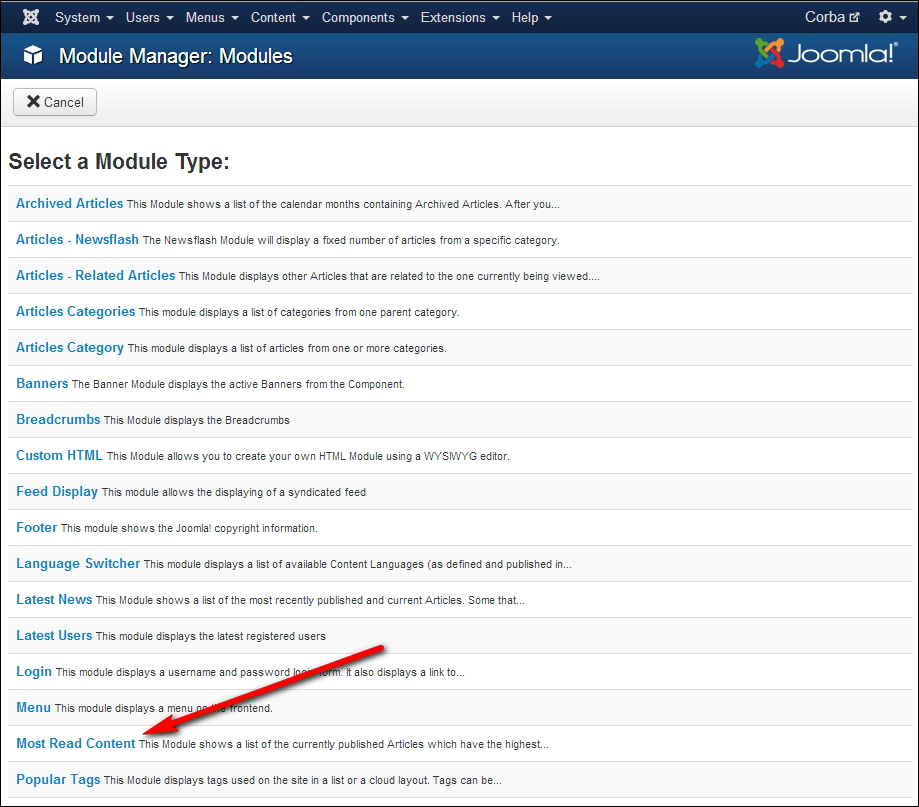The height and width of the screenshot is (807, 919).
Task: Click the Joomla icon in top menu bar
Action: [x=31, y=17]
